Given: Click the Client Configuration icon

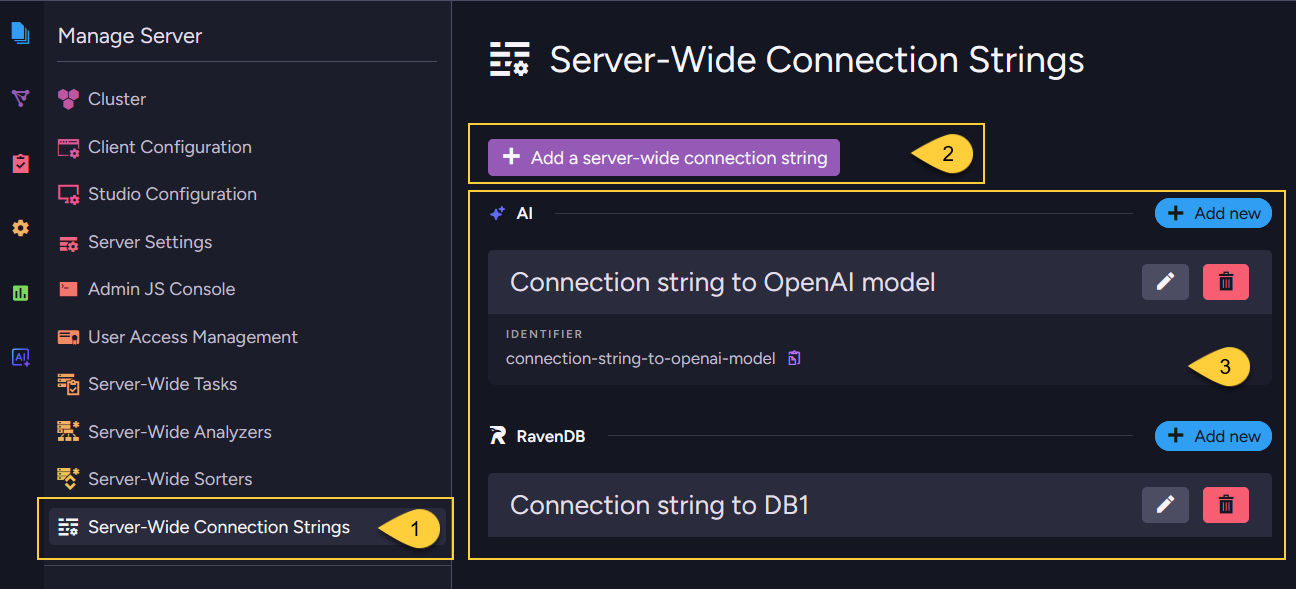Looking at the screenshot, I should [68, 147].
